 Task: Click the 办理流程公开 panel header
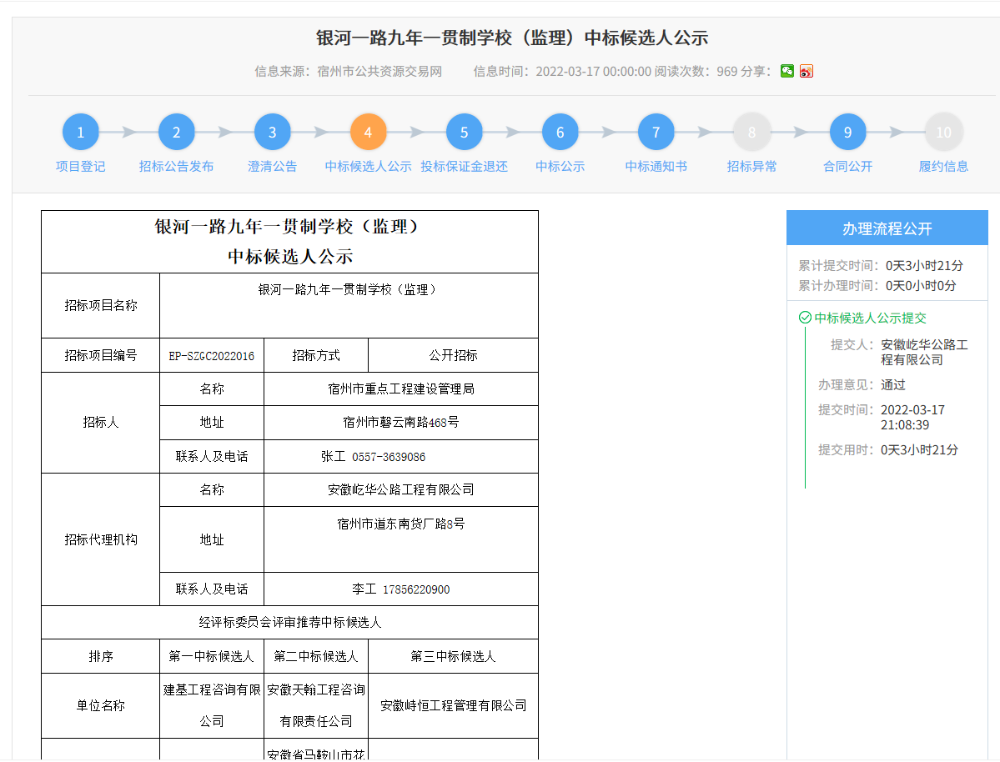click(887, 228)
